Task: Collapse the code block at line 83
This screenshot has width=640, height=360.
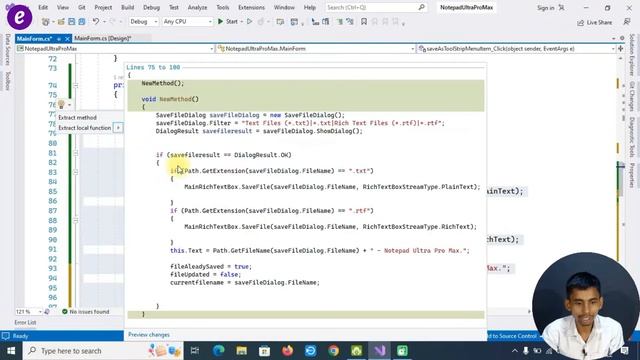Action: 76,172
